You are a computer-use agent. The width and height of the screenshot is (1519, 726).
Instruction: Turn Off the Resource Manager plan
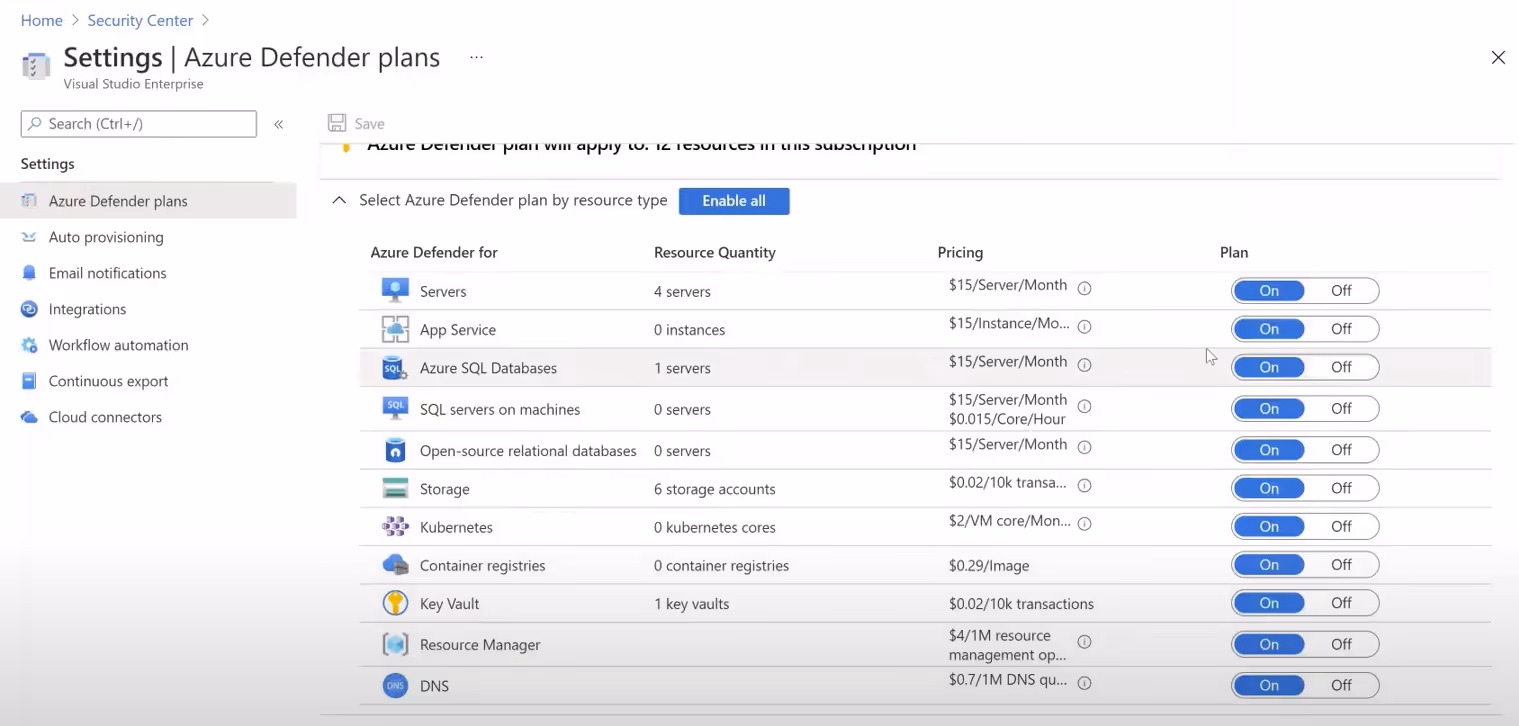point(1341,644)
